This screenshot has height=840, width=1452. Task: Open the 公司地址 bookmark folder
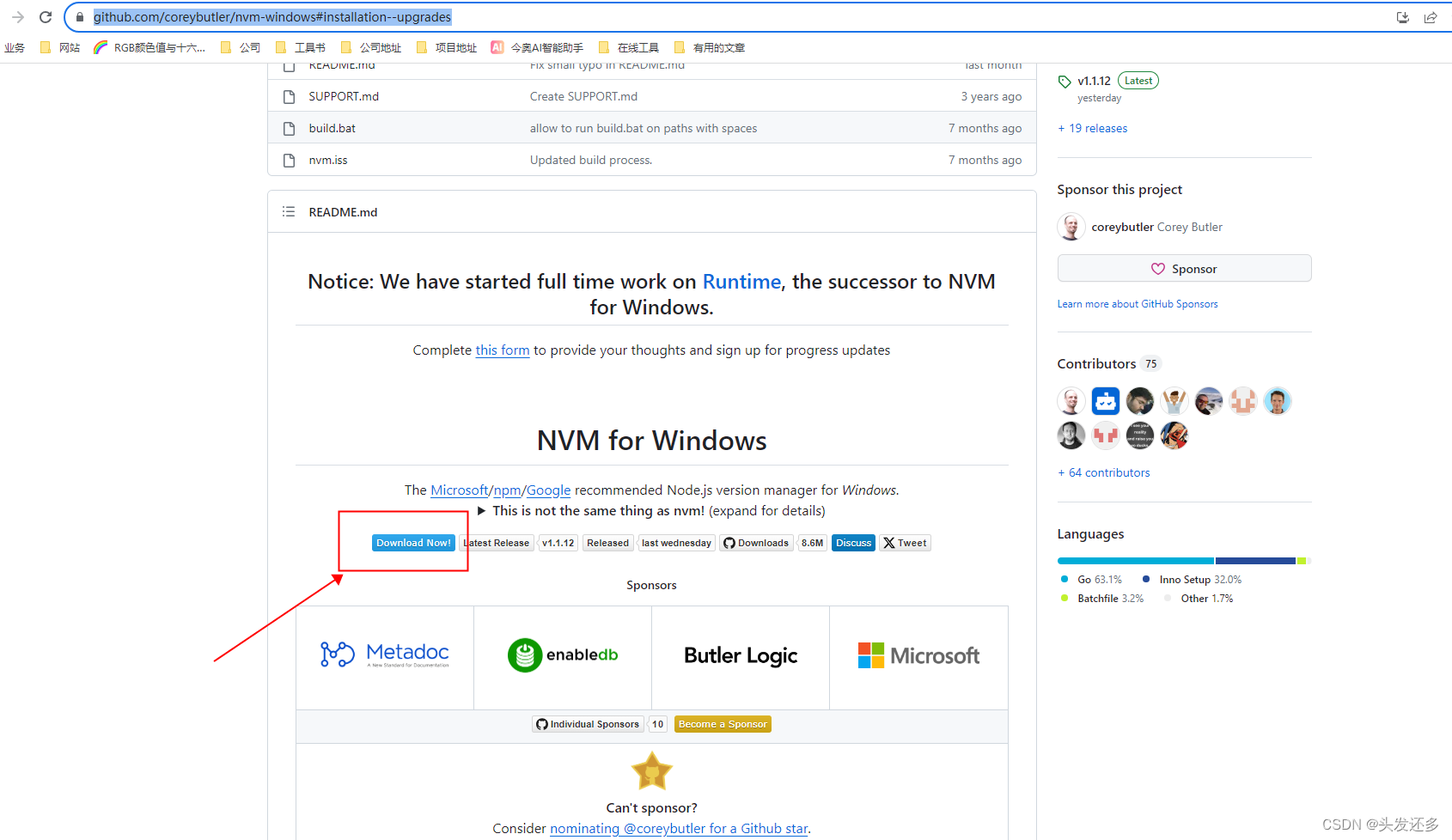[371, 47]
